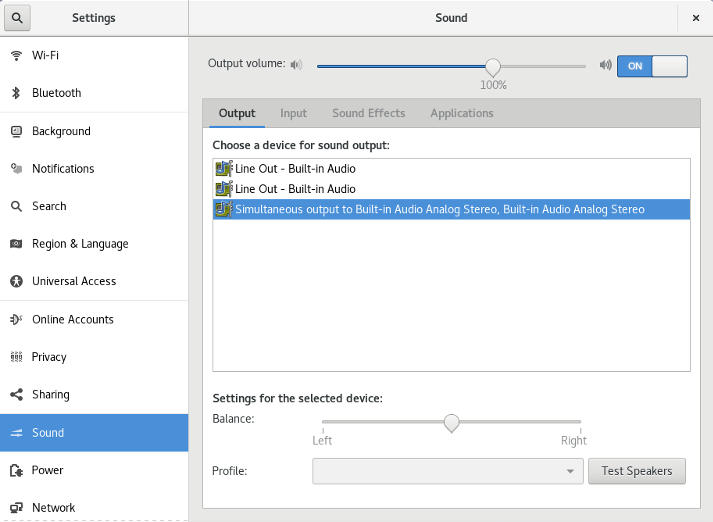Toggle the output sound ON switch off

[x=652, y=66]
